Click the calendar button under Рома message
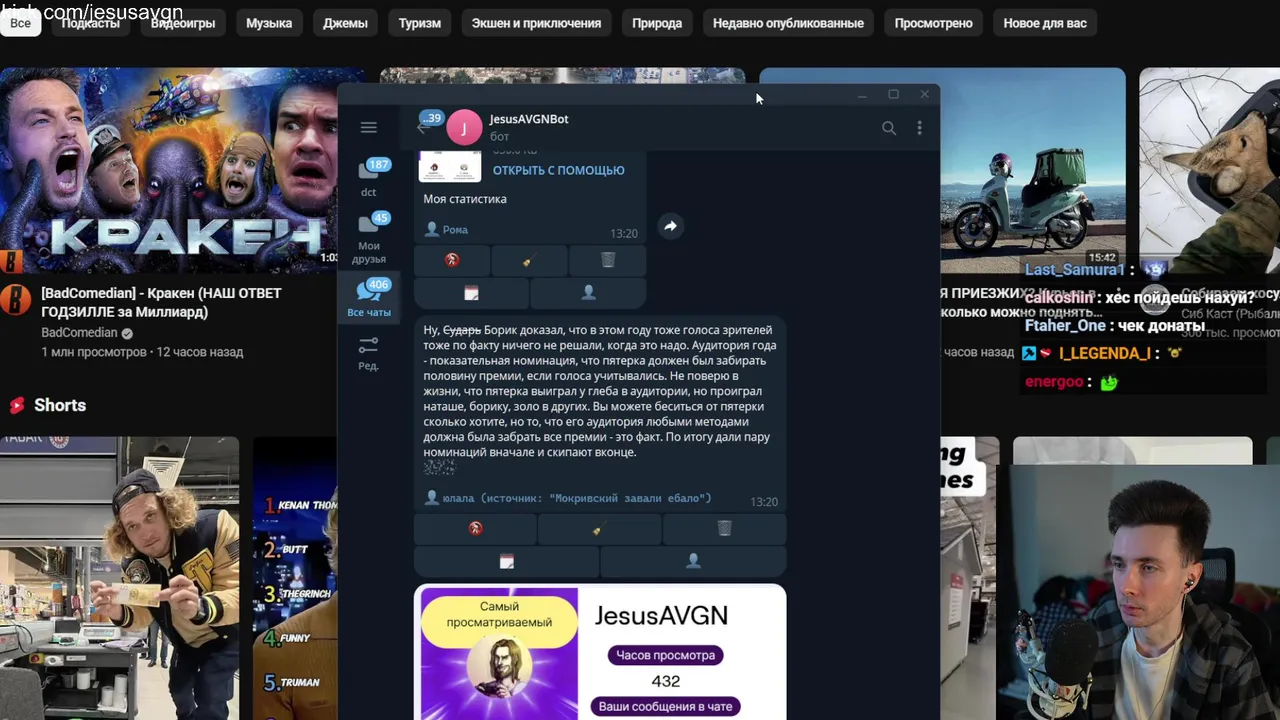The height and width of the screenshot is (720, 1280). [471, 292]
